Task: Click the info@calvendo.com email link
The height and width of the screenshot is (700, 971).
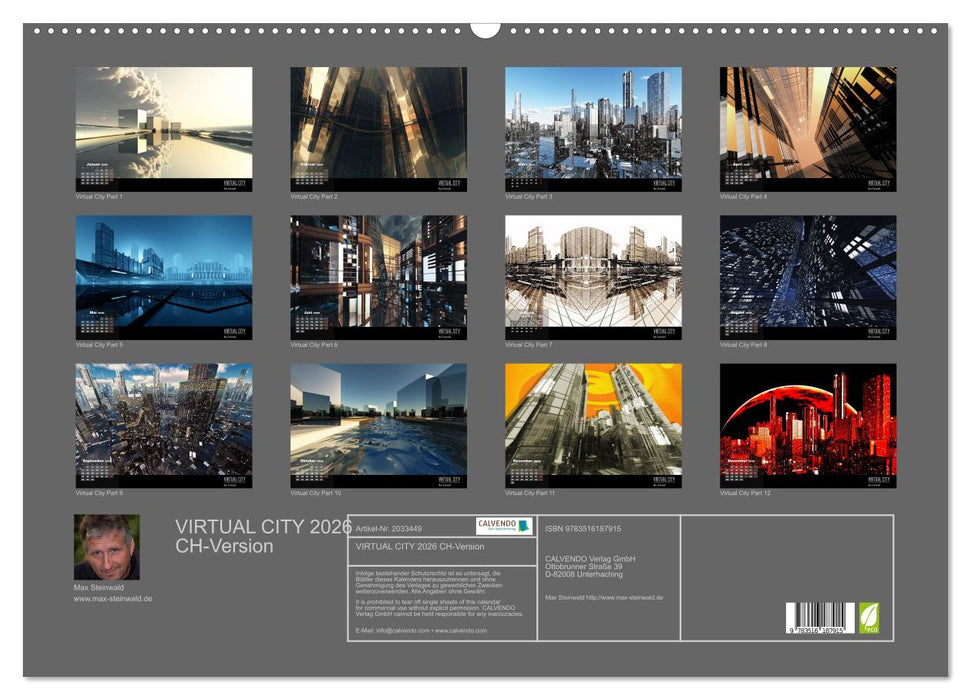Action: click(402, 631)
